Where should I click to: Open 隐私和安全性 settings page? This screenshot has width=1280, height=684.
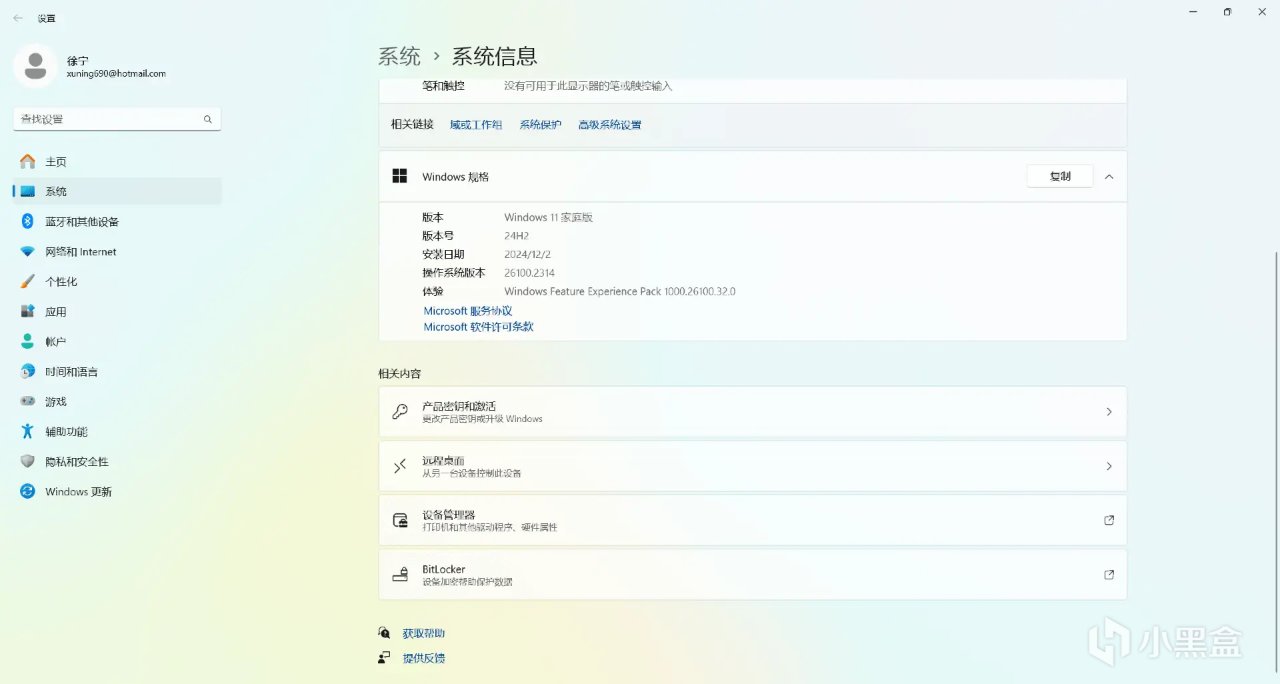coord(117,461)
